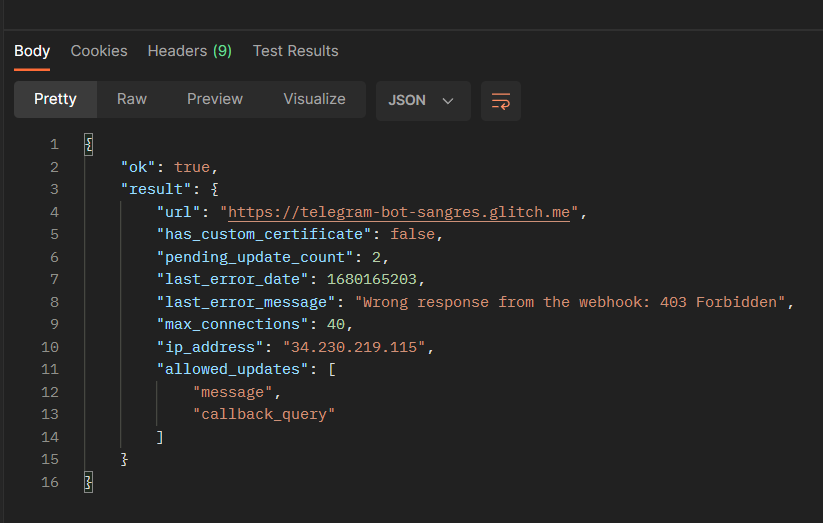823x523 pixels.
Task: Click the "ip_address" key
Action: [x=210, y=348]
